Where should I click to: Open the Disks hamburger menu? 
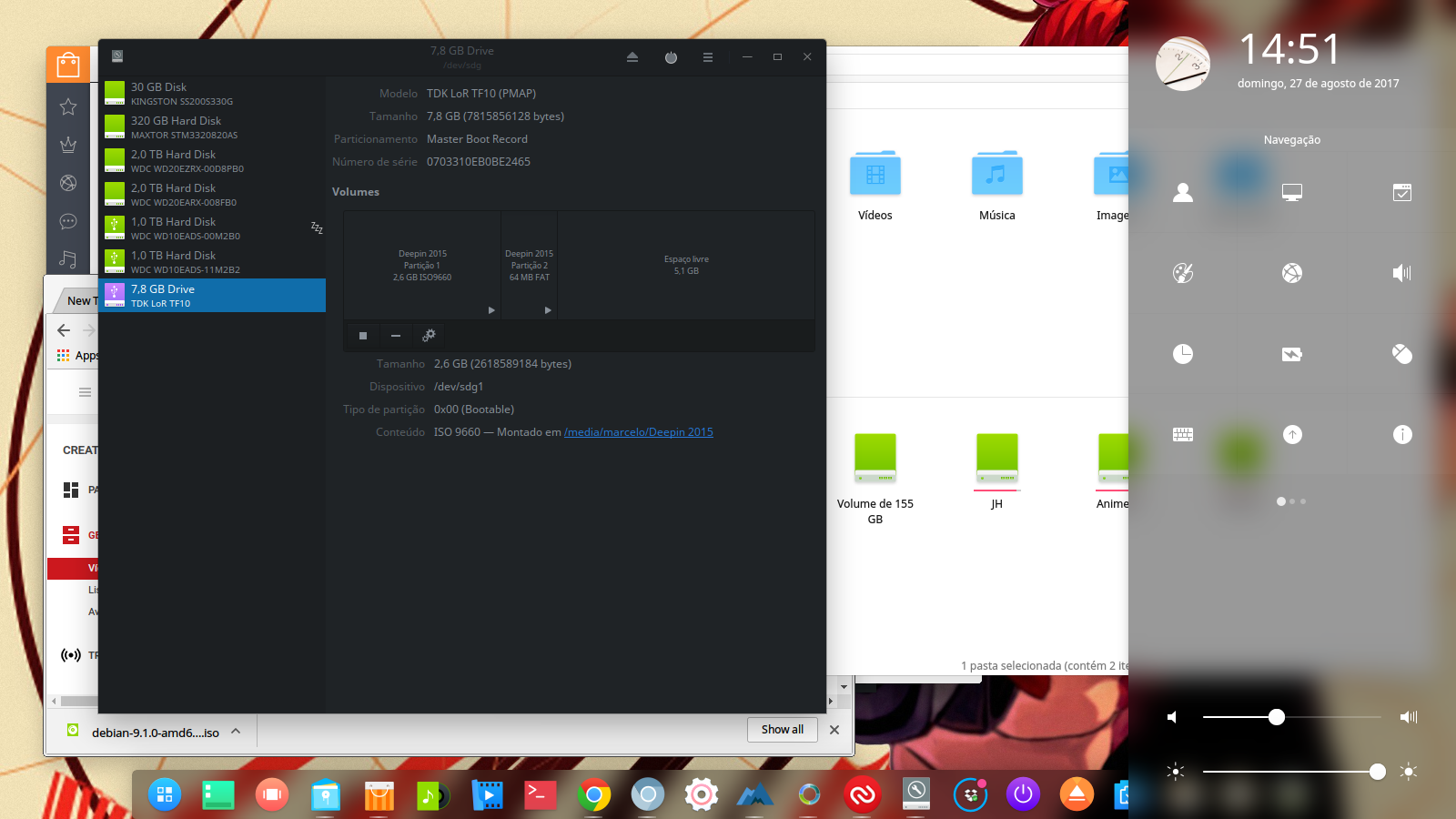click(708, 56)
